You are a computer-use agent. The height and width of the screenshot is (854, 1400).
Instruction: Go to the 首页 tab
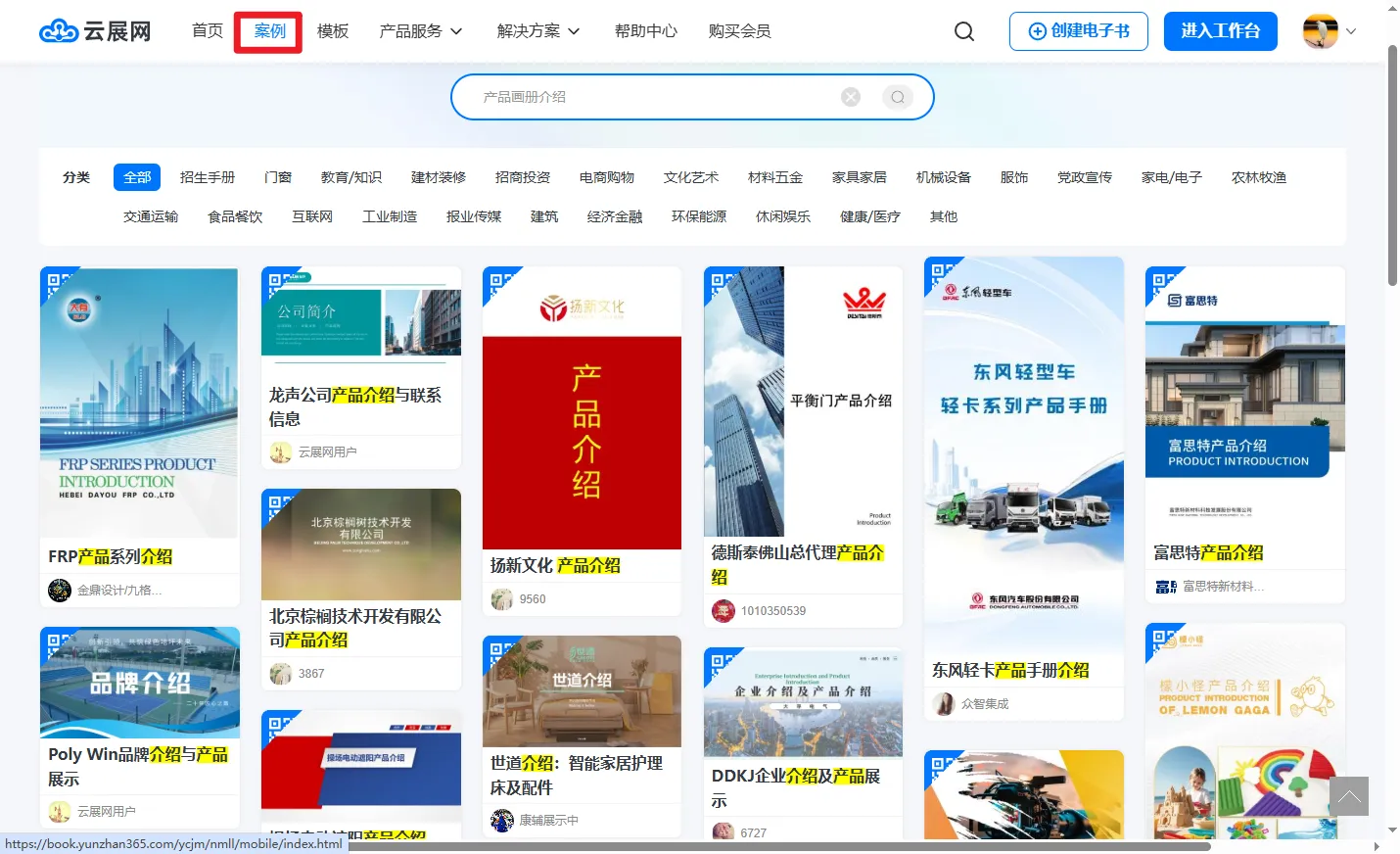[x=208, y=31]
